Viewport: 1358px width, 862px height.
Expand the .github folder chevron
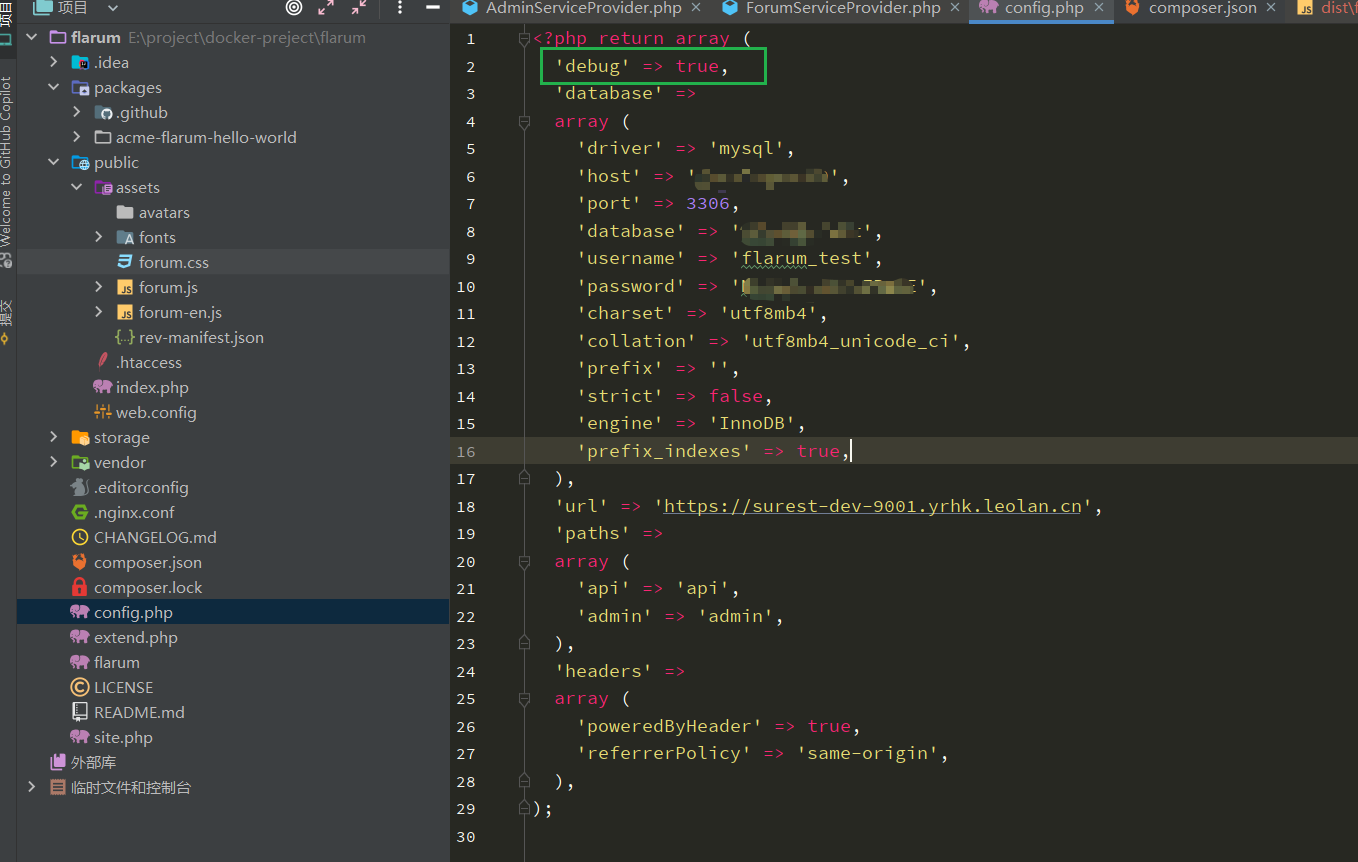[x=77, y=112]
